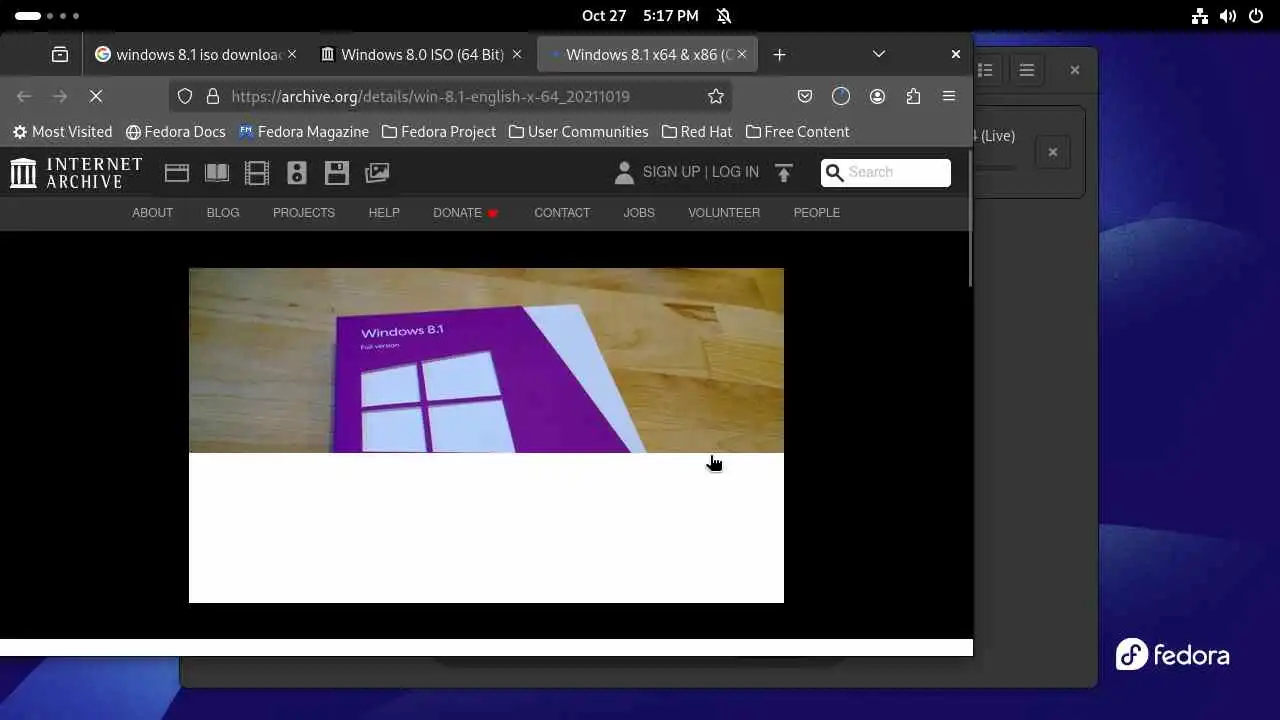Go forward to the next page
1280x720 pixels.
[60, 96]
